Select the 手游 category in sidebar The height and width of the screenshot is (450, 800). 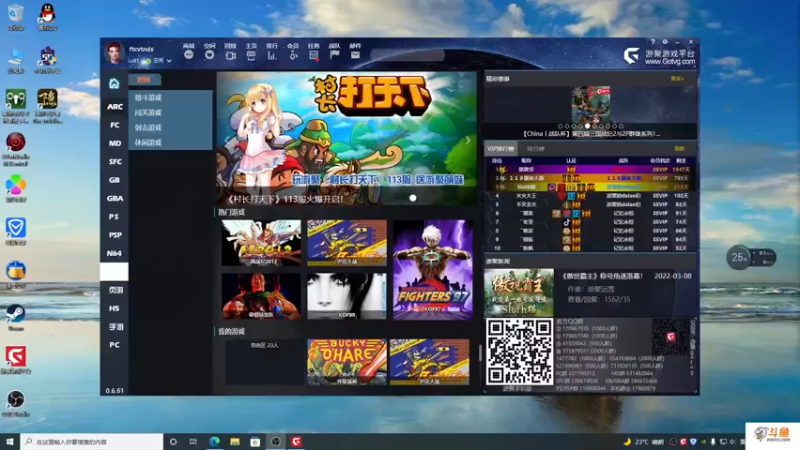[x=114, y=327]
